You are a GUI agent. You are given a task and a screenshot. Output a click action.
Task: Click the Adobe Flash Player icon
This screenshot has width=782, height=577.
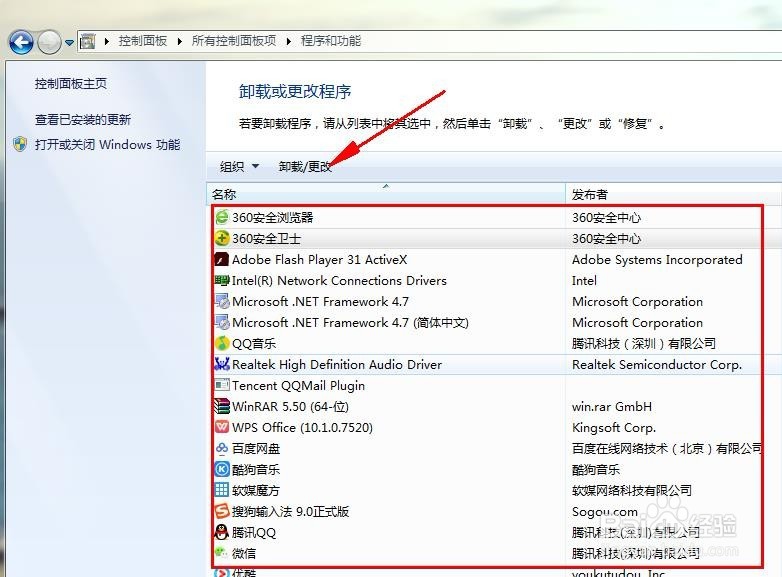(x=222, y=259)
